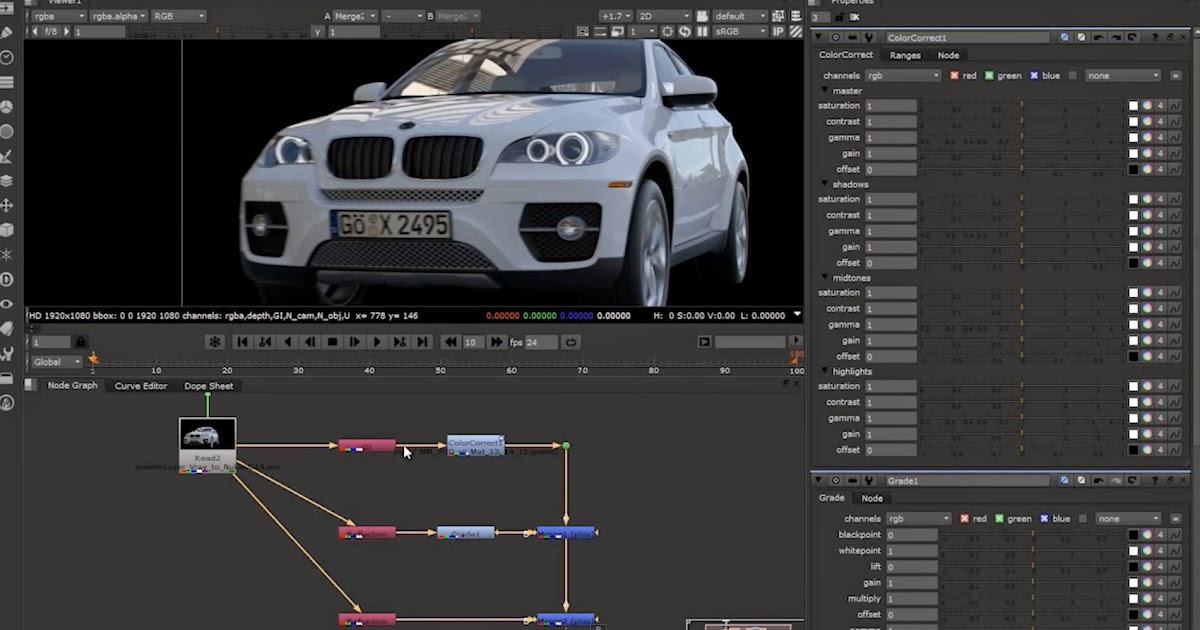
Task: Jump to the first frame
Action: (x=242, y=342)
